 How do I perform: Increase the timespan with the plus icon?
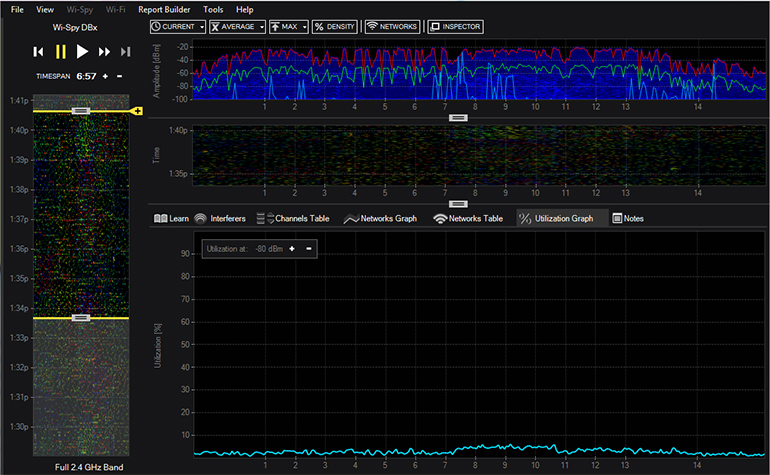point(105,76)
